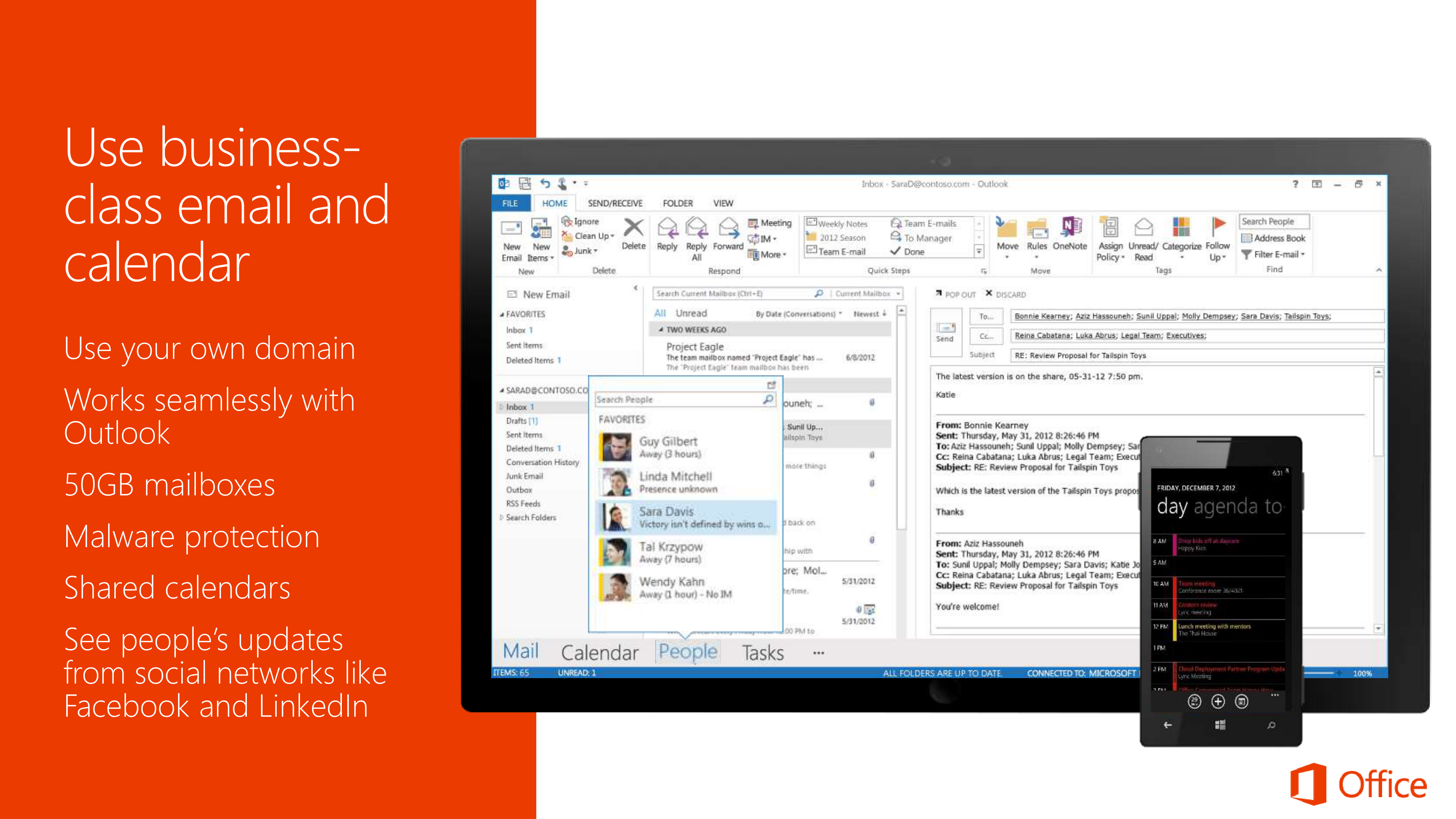Open the Help question mark icon
The image size is (1456, 819).
coord(1295,184)
